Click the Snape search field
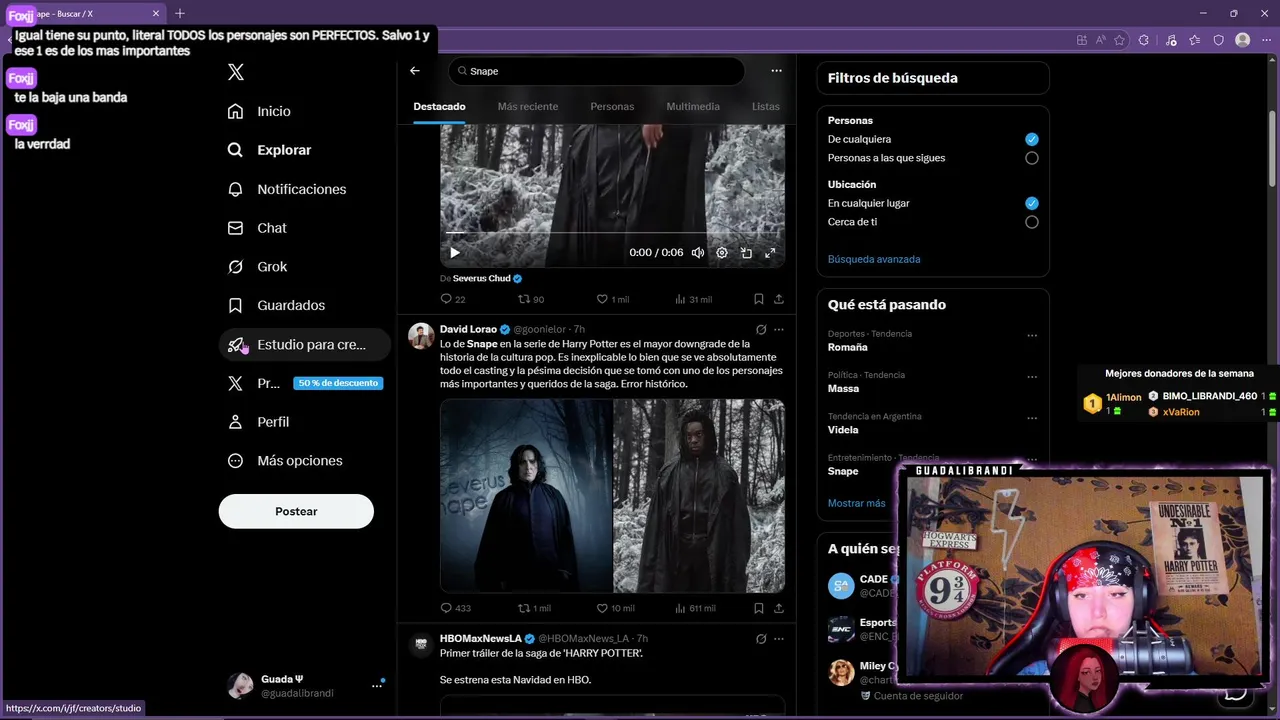 coord(597,71)
